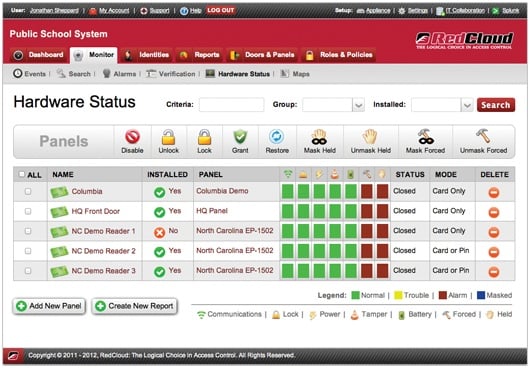Open the HQ Panel link
Viewport: 530px width, 368px height.
(212, 211)
